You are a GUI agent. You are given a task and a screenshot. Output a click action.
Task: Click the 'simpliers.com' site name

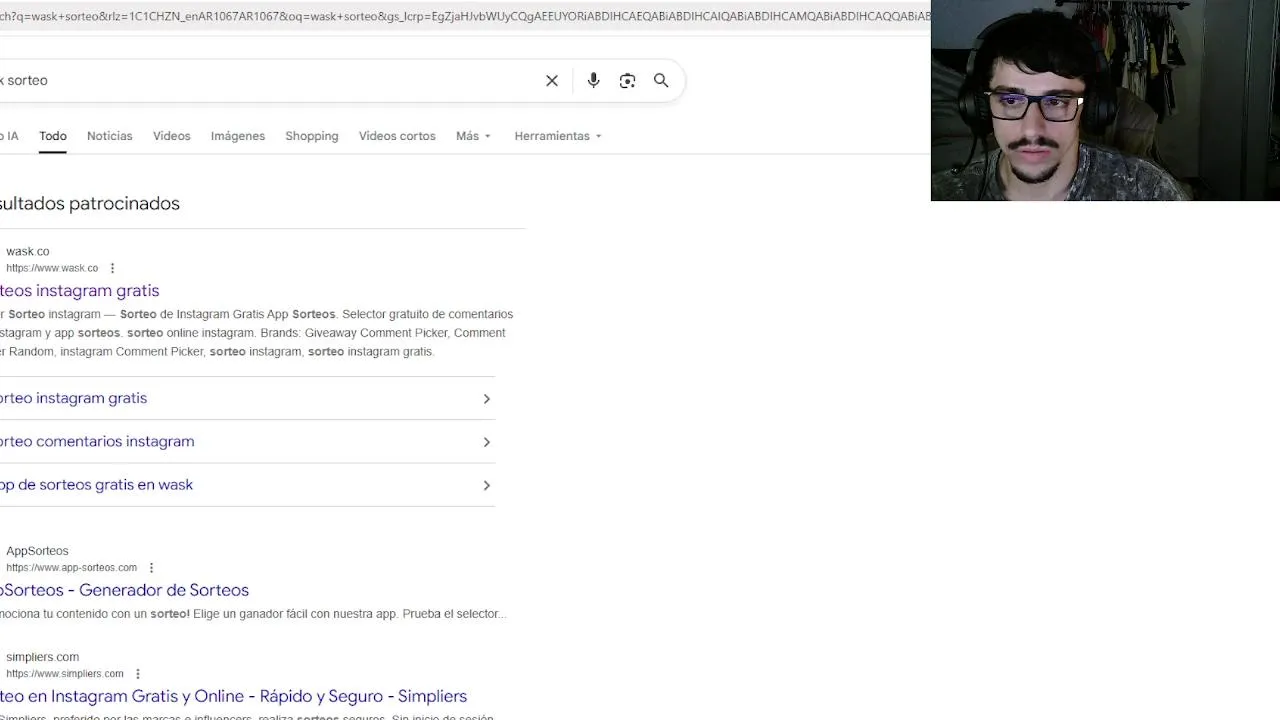point(42,657)
